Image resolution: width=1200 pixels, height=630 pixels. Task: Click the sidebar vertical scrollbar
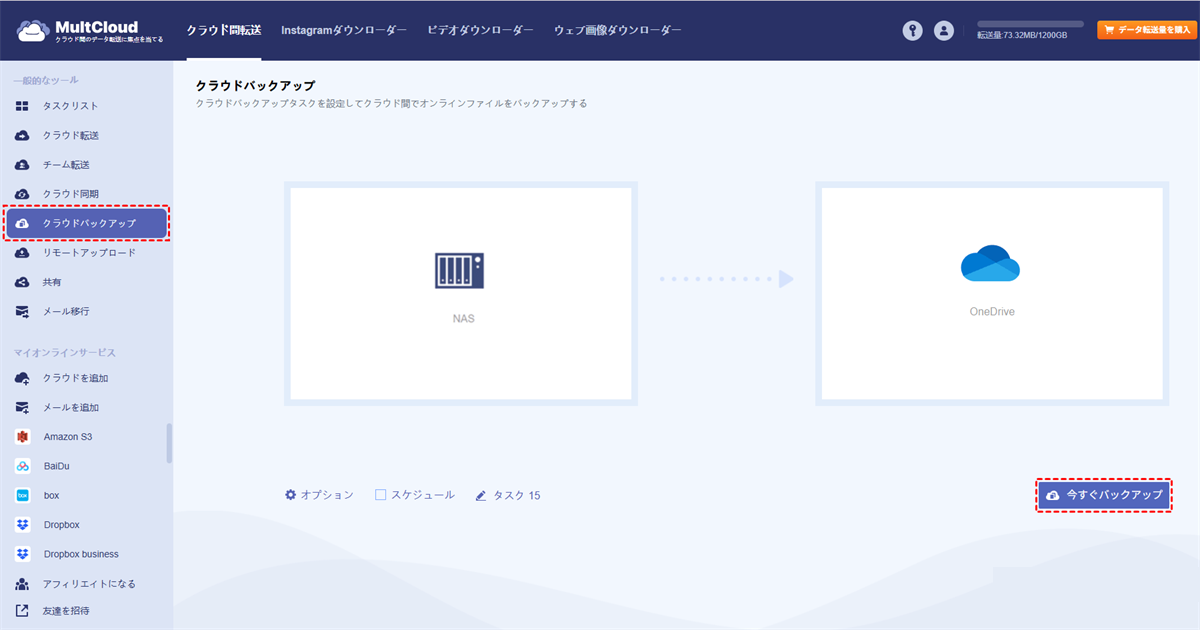point(169,443)
